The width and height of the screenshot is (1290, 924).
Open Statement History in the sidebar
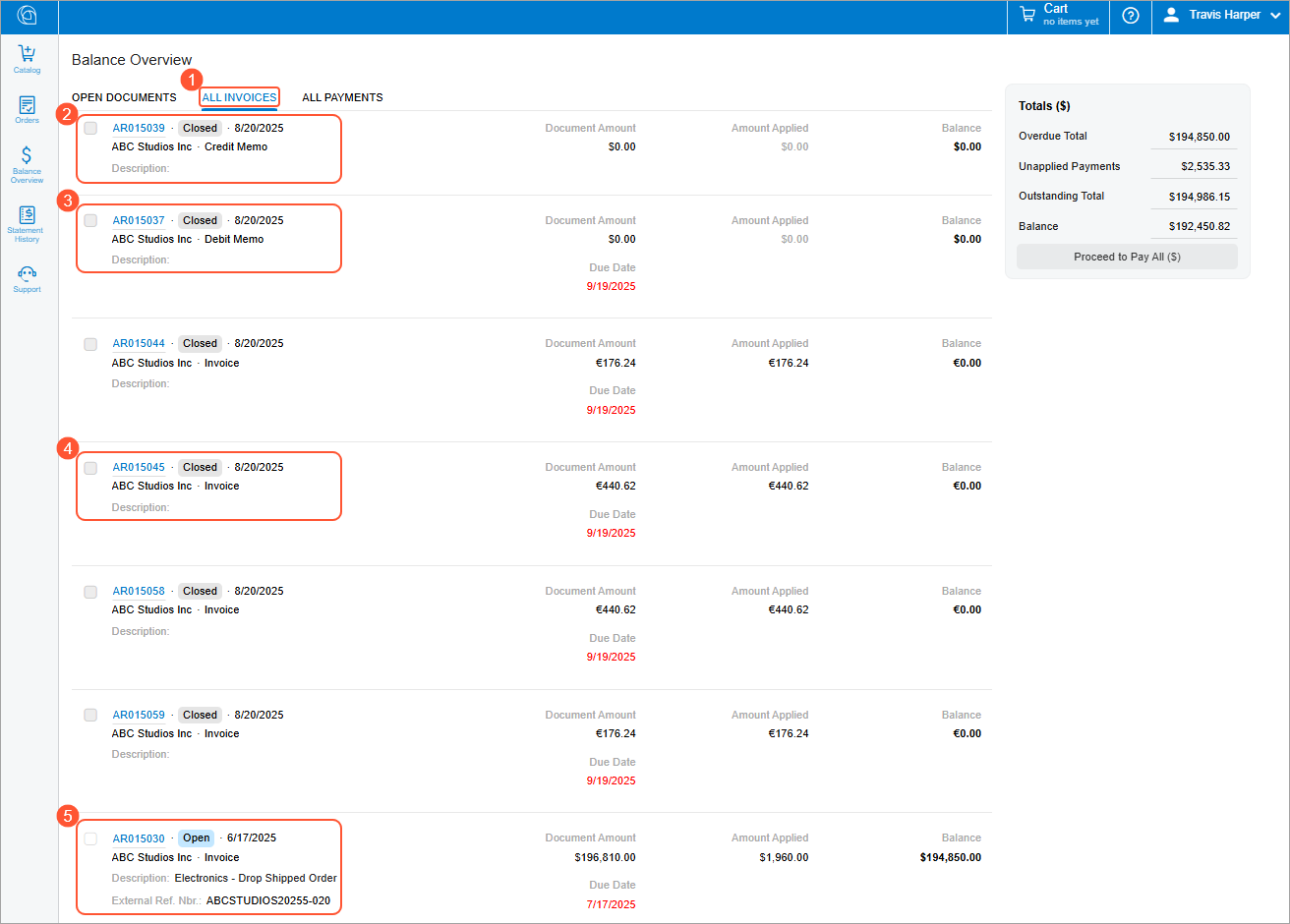(28, 224)
